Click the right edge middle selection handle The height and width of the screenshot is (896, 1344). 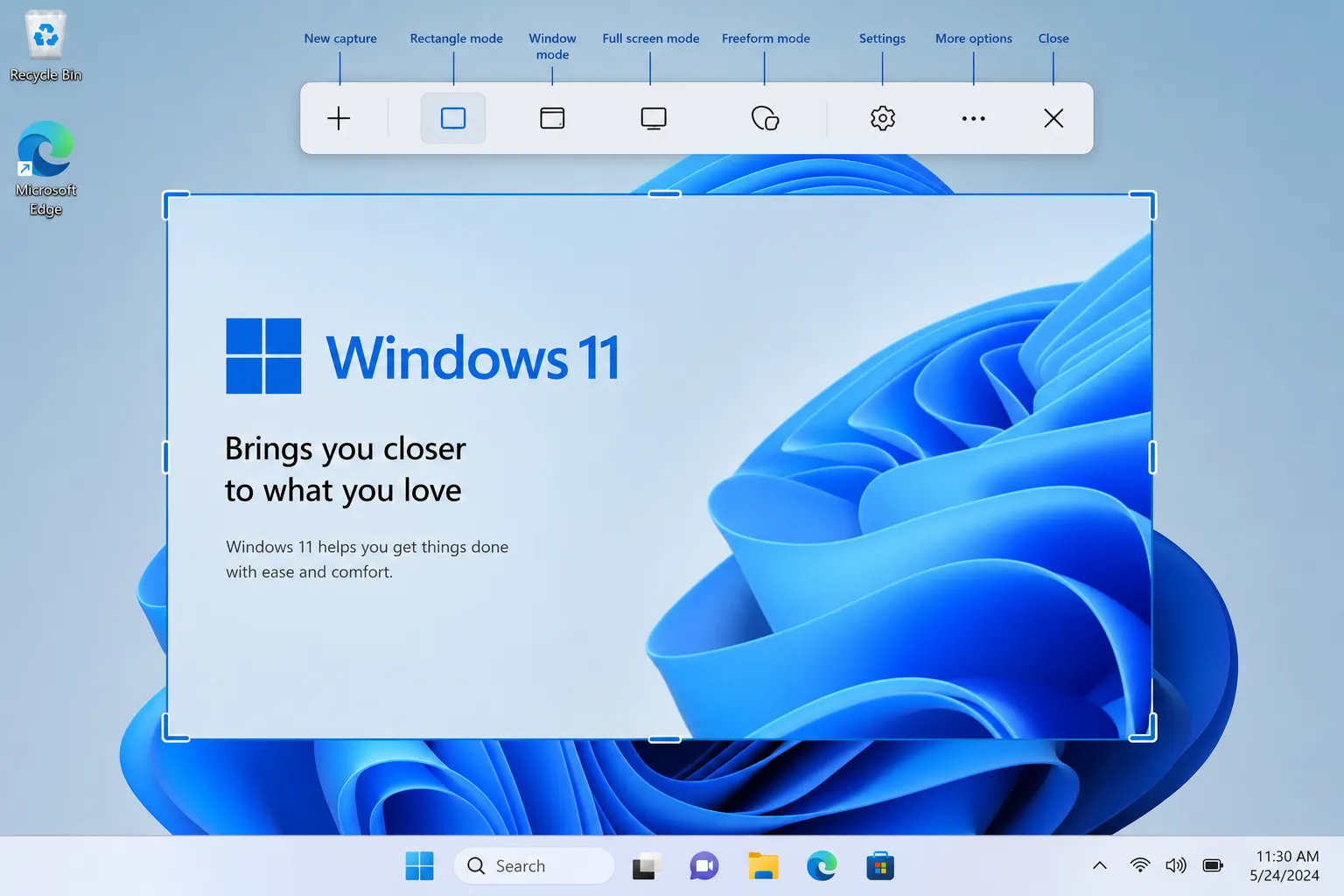[1152, 457]
